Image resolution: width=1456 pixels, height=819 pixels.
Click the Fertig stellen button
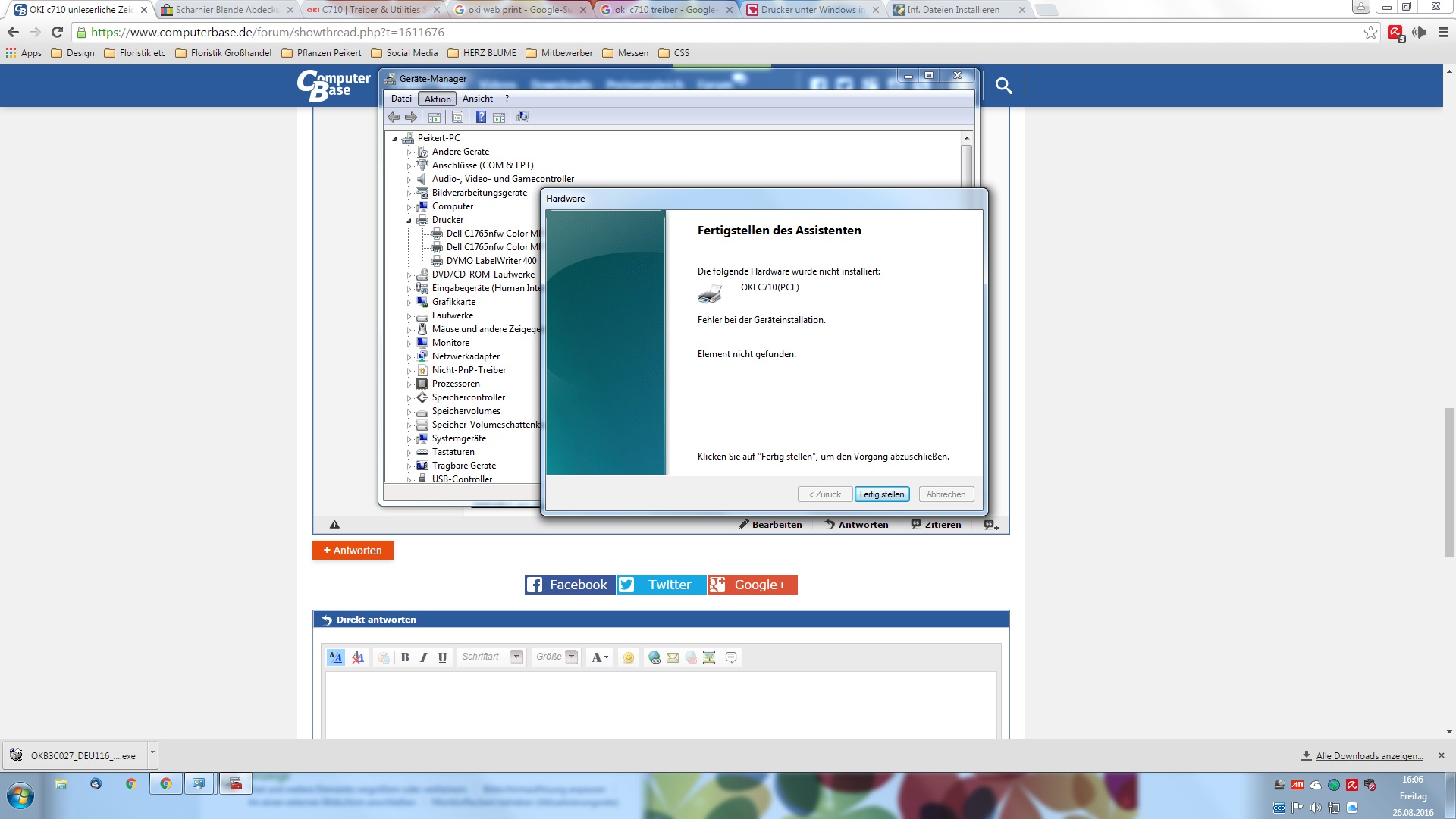(x=881, y=494)
